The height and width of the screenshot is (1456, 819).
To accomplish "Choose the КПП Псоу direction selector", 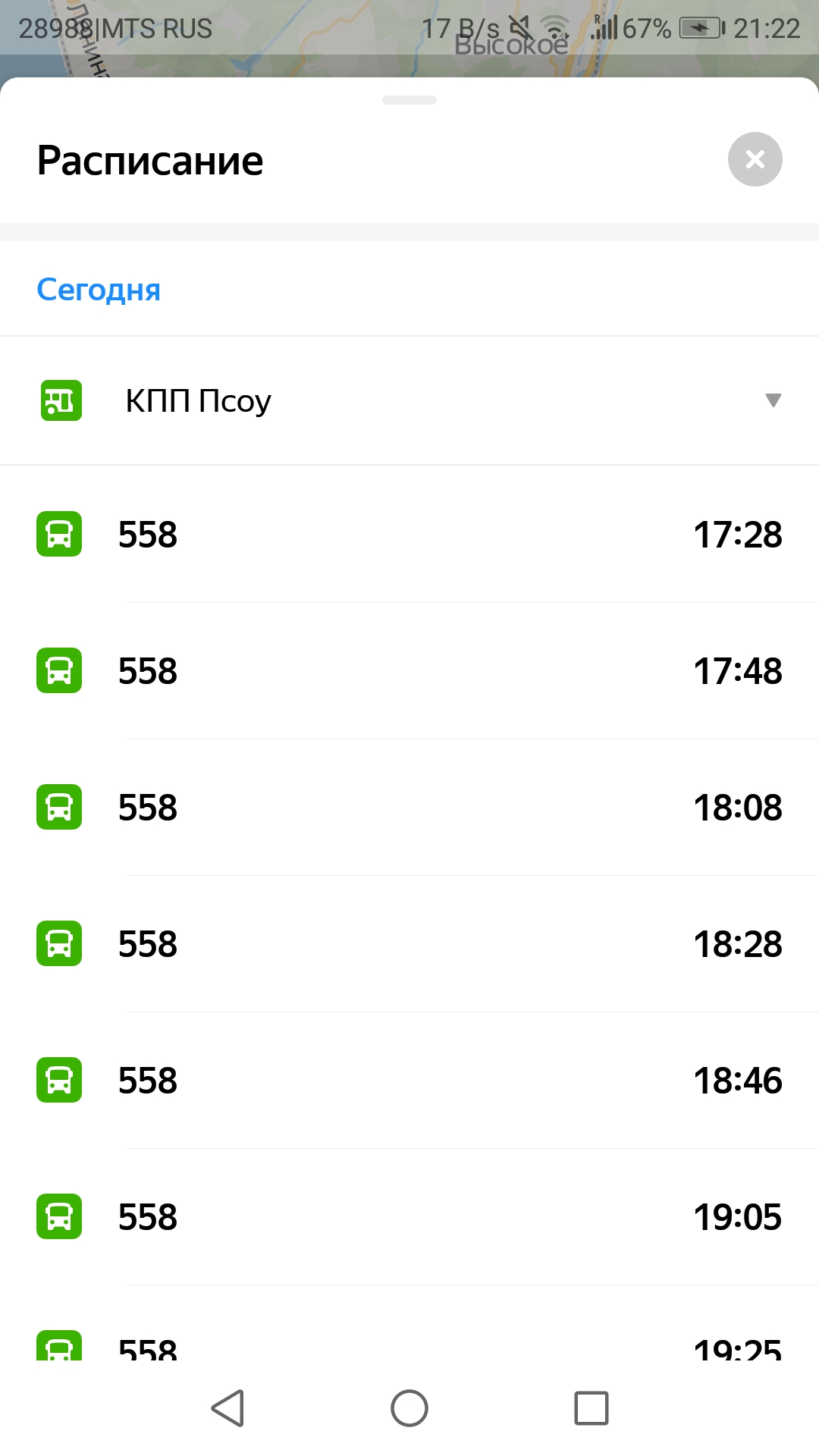I will tap(409, 400).
